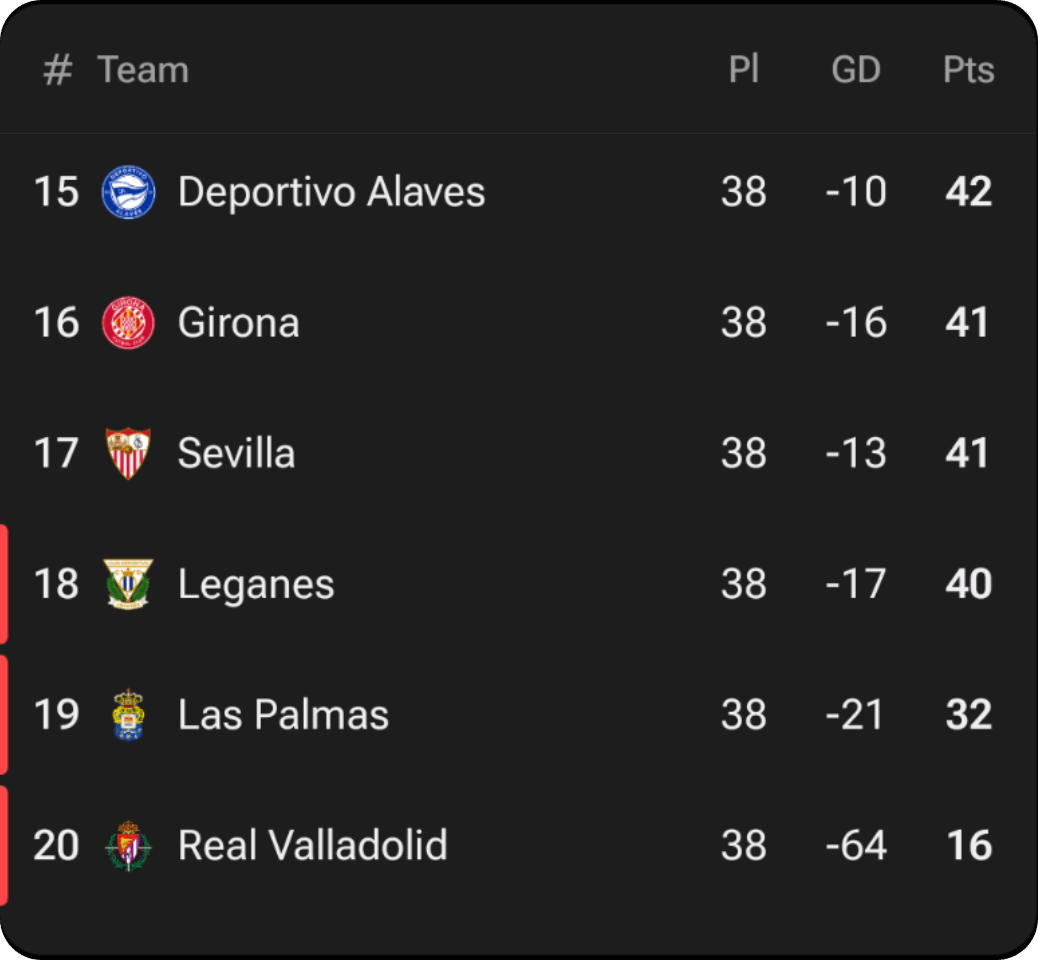Click the Real Valladolid club crest

coord(129,846)
